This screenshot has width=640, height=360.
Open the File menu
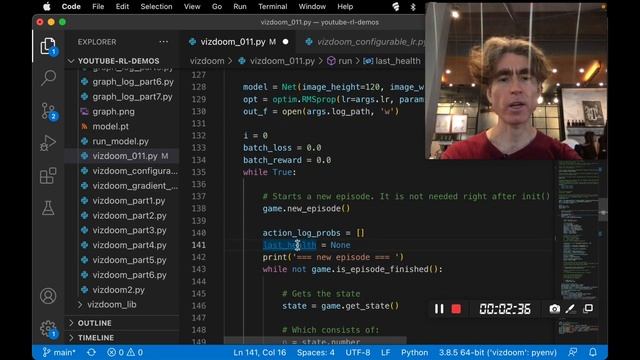click(98, 7)
